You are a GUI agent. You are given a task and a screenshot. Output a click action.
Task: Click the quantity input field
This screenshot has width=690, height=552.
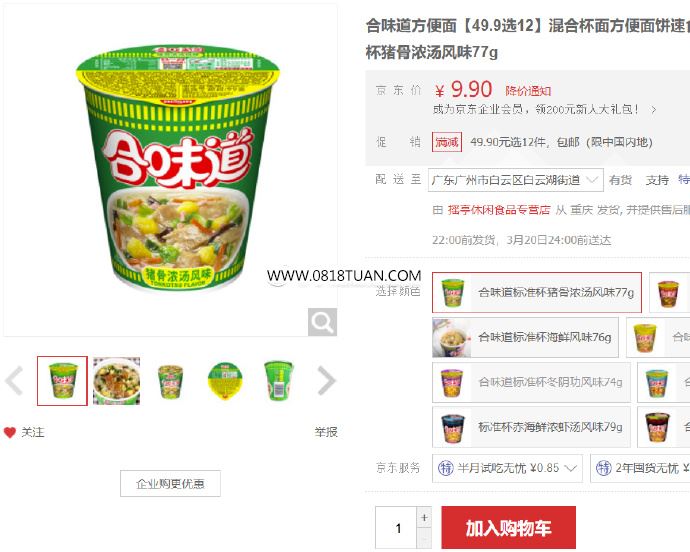396,528
